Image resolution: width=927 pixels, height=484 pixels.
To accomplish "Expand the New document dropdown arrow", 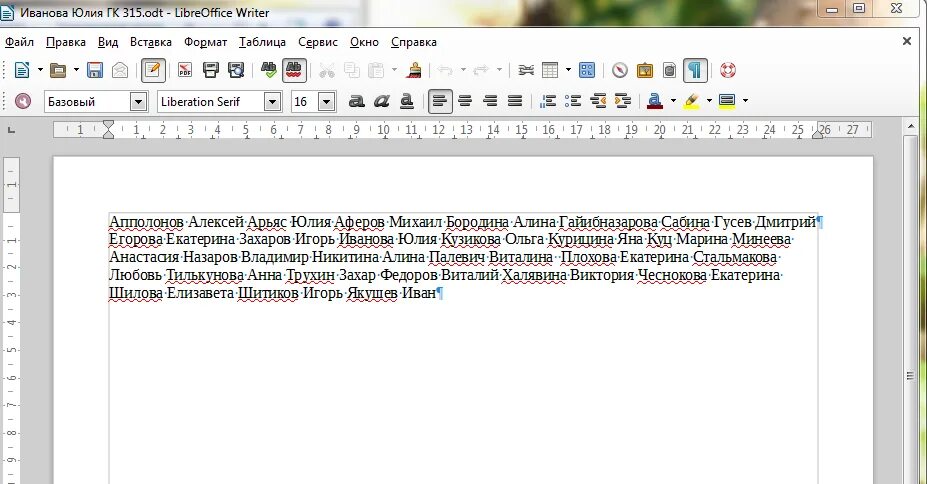I will tap(40, 70).
